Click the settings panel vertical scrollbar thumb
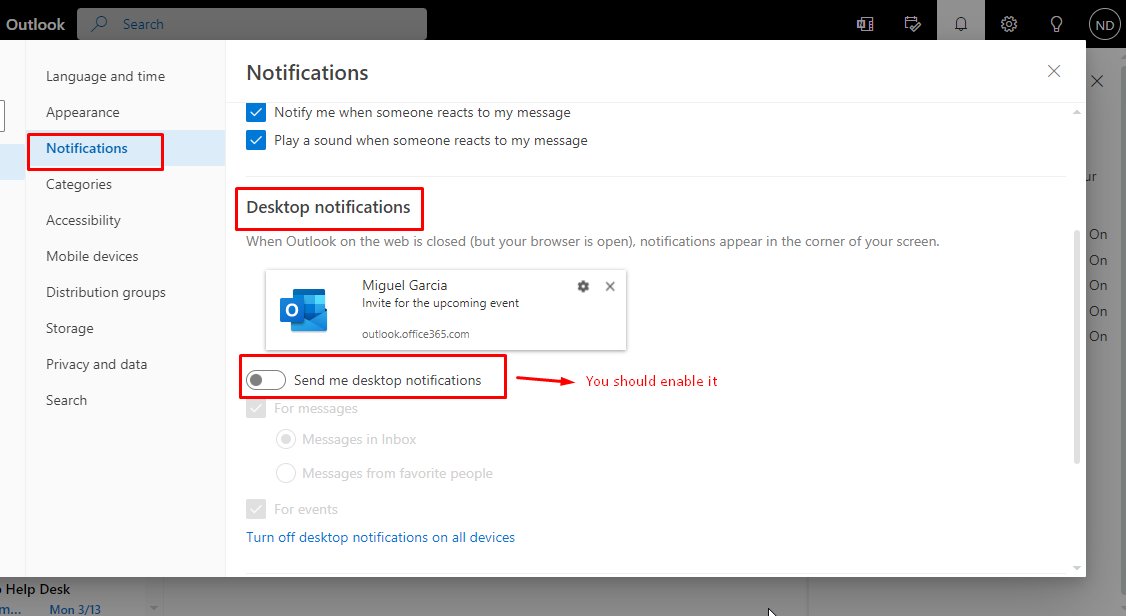Viewport: 1126px width, 616px height. click(x=1076, y=347)
